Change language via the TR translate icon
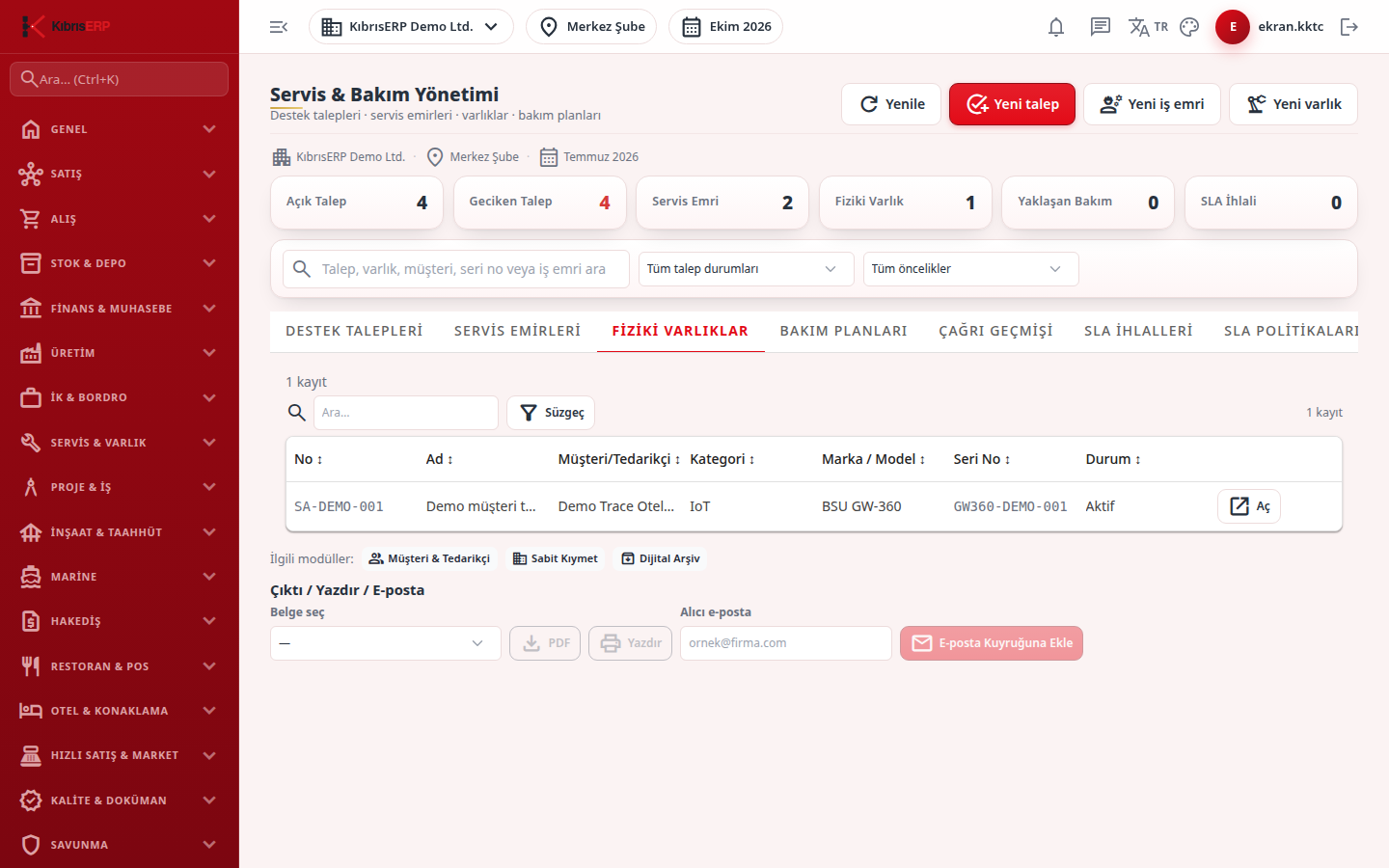This screenshot has width=1389, height=868. 1148,27
